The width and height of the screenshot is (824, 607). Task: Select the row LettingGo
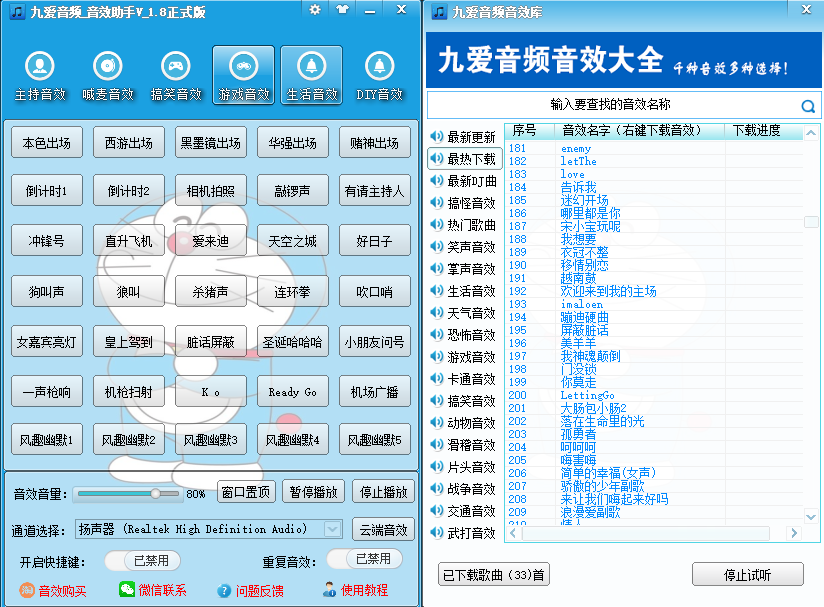click(x=654, y=395)
